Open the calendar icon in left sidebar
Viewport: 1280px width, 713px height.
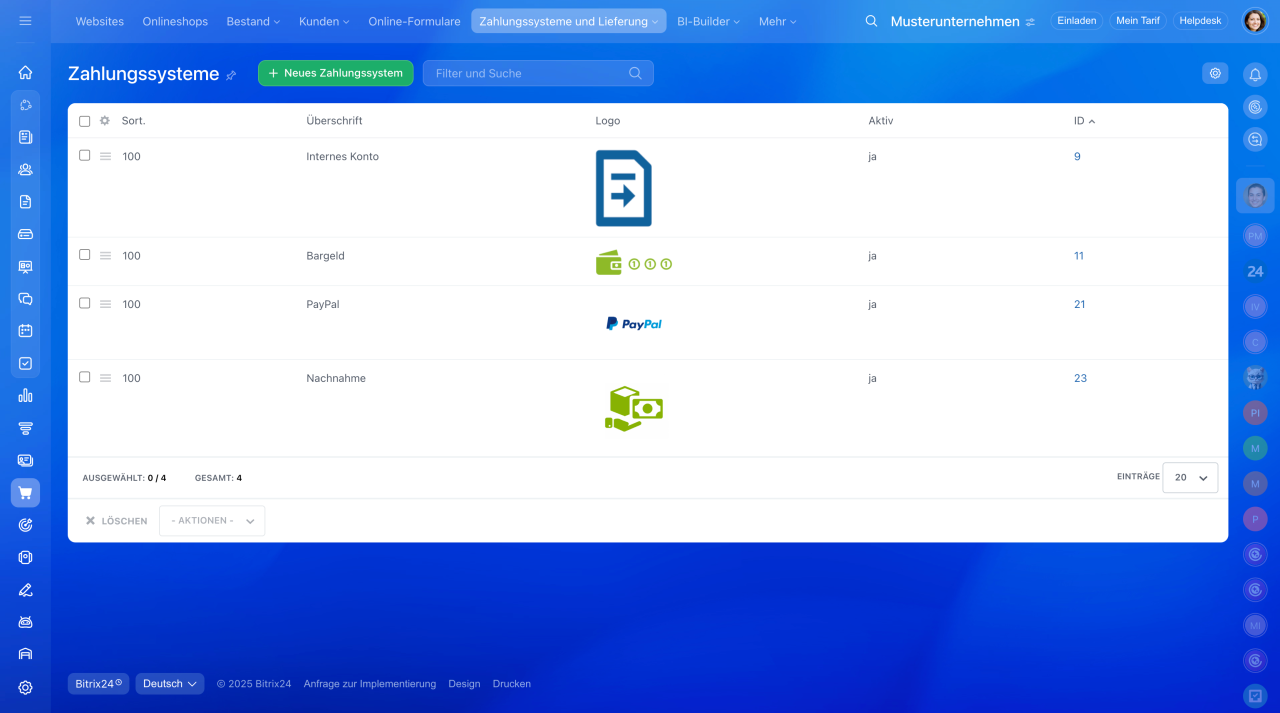click(x=25, y=331)
